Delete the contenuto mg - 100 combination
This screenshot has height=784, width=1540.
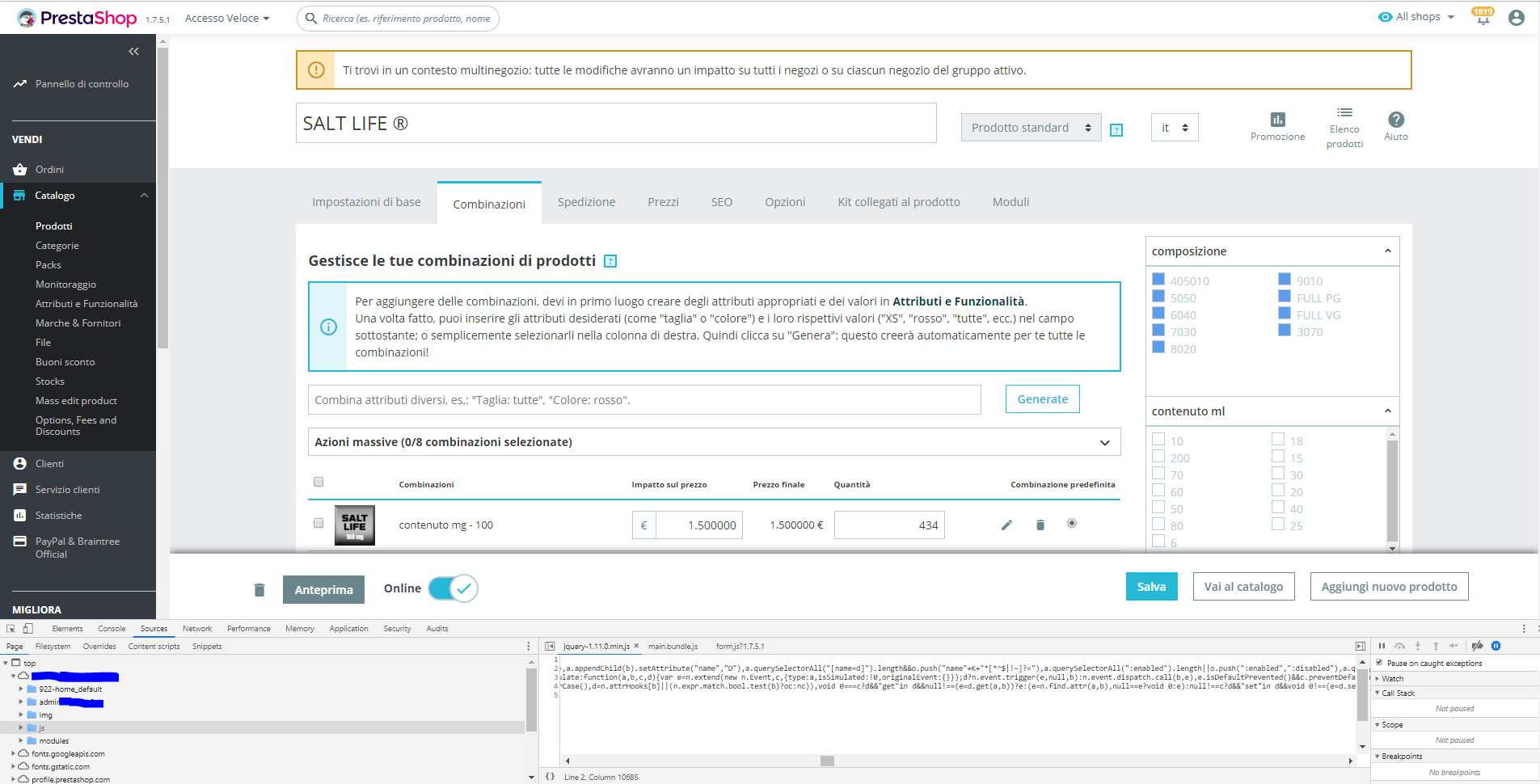coord(1040,525)
